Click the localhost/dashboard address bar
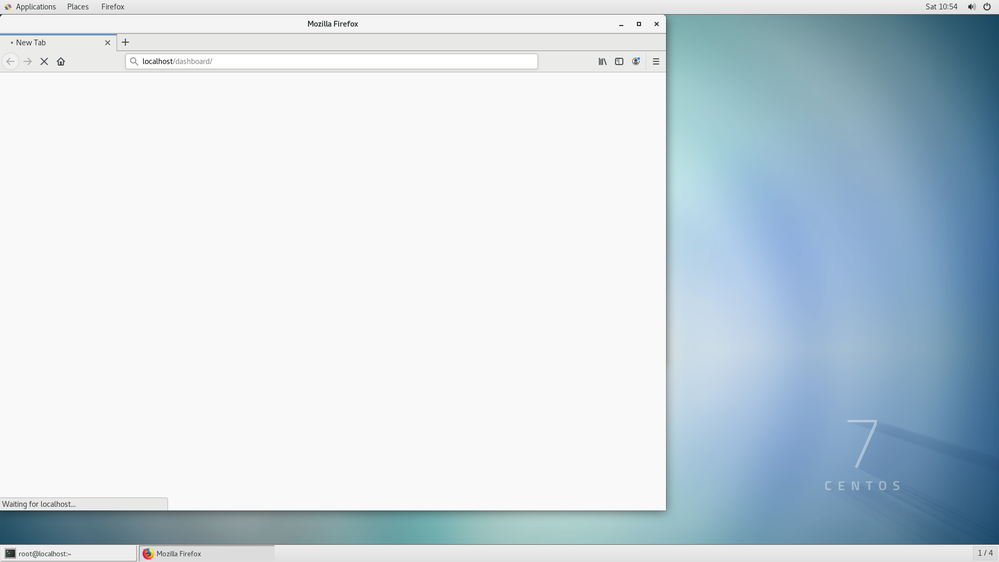The image size is (999, 562). tap(330, 61)
